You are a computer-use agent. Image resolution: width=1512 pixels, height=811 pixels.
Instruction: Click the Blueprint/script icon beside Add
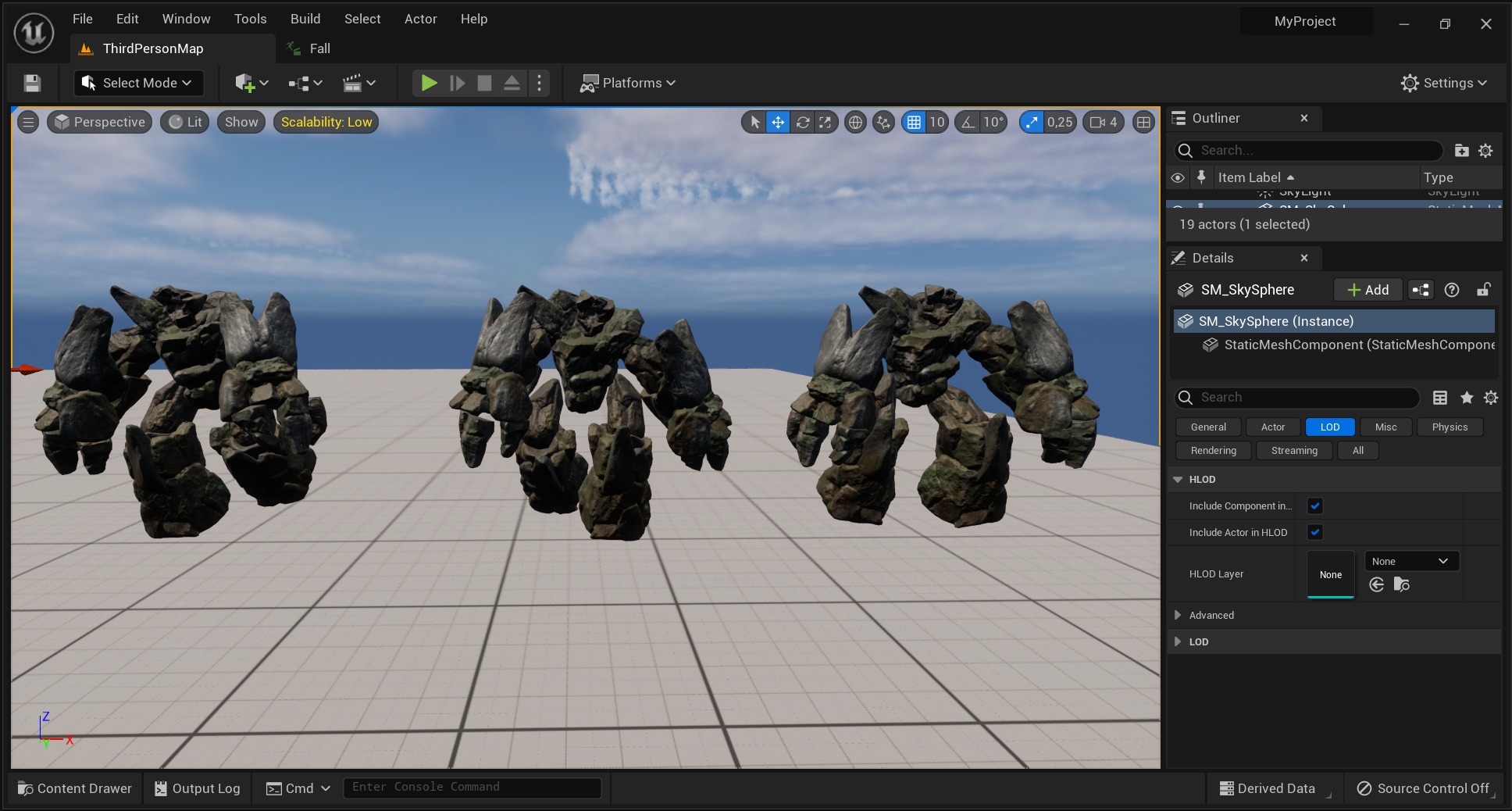[1421, 290]
